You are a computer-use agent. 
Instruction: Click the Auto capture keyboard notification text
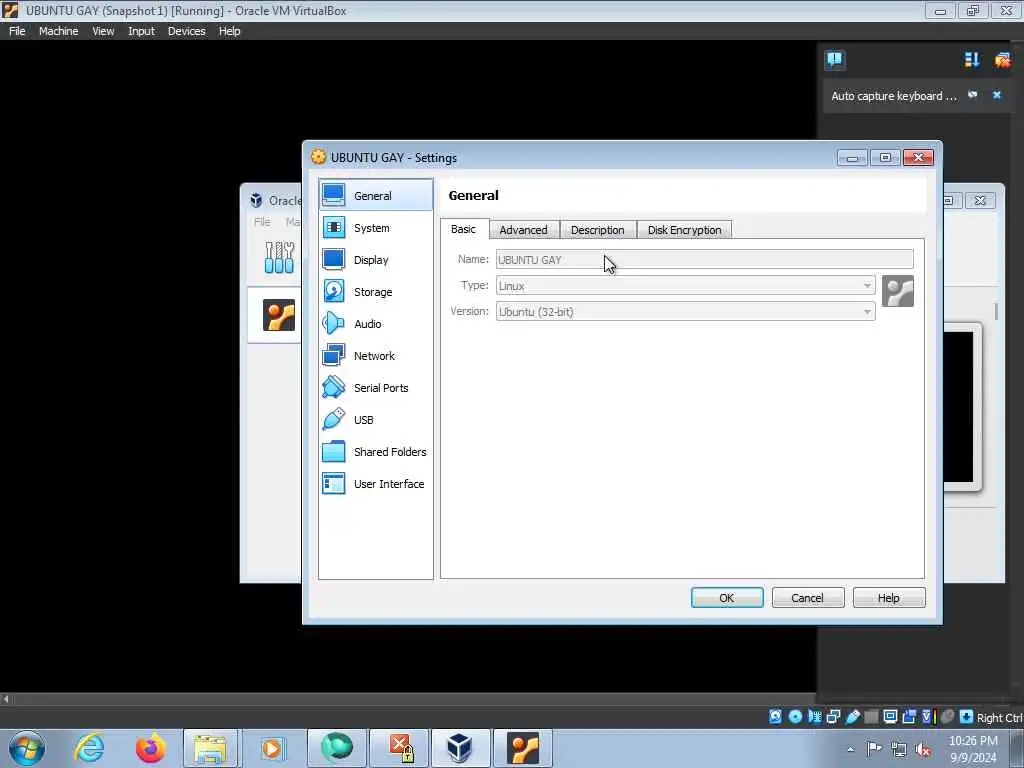click(x=893, y=96)
